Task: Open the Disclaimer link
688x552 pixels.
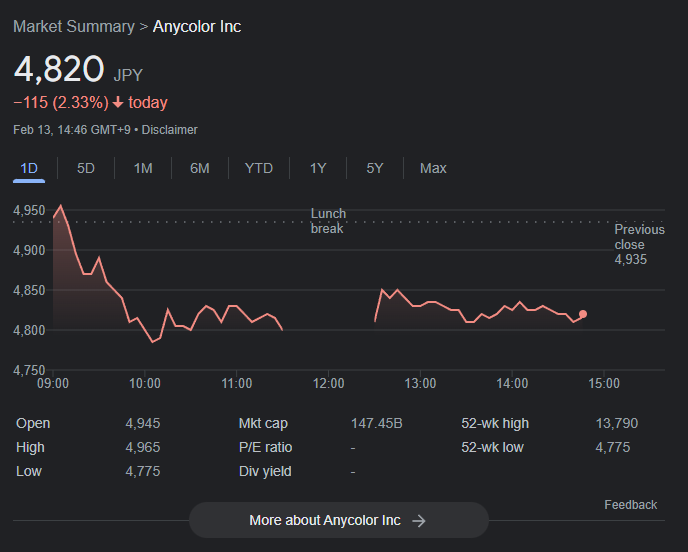Action: coord(169,130)
